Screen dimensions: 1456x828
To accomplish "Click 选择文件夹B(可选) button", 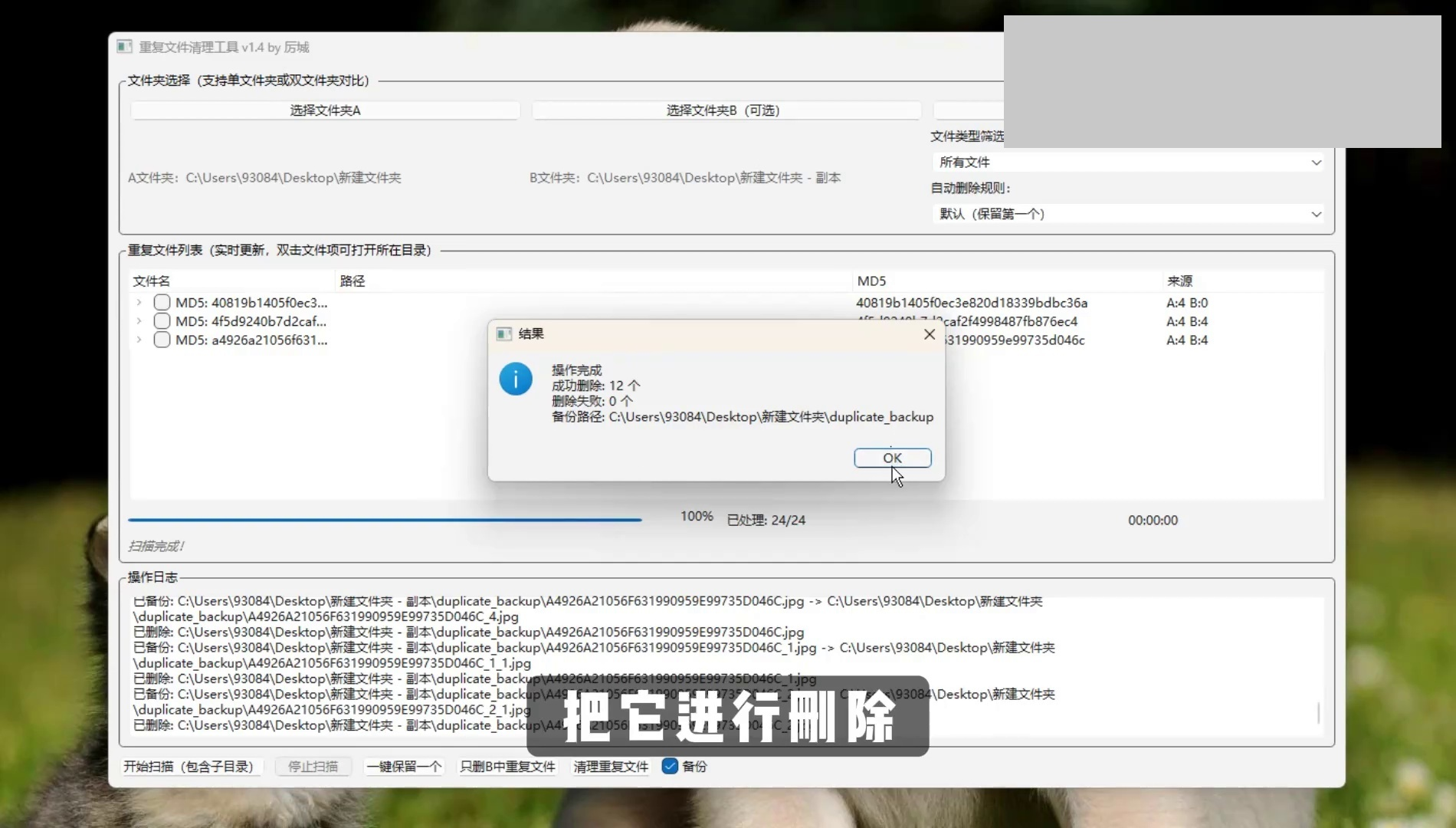I will 726,110.
